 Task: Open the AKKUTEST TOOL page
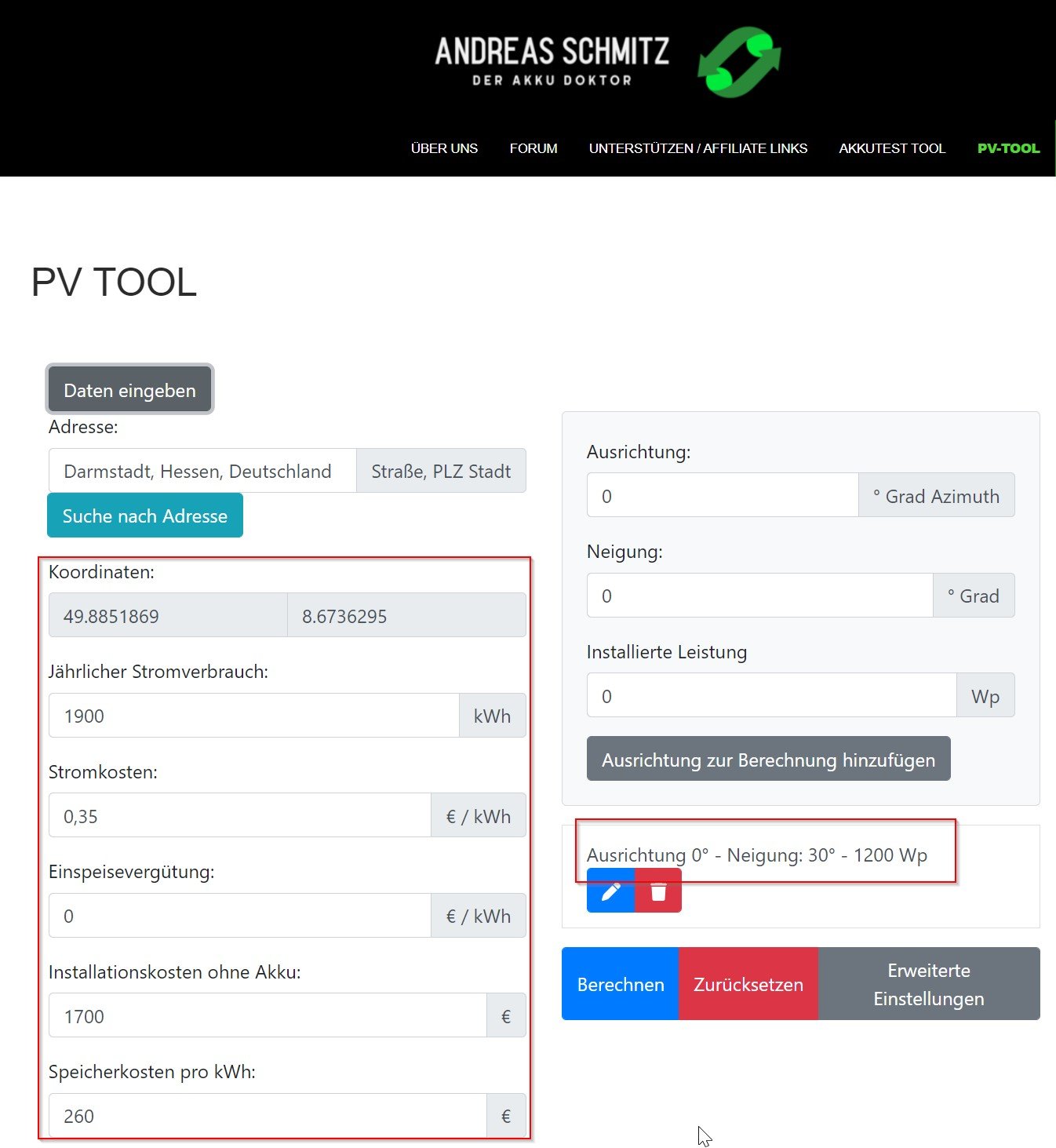(x=892, y=148)
